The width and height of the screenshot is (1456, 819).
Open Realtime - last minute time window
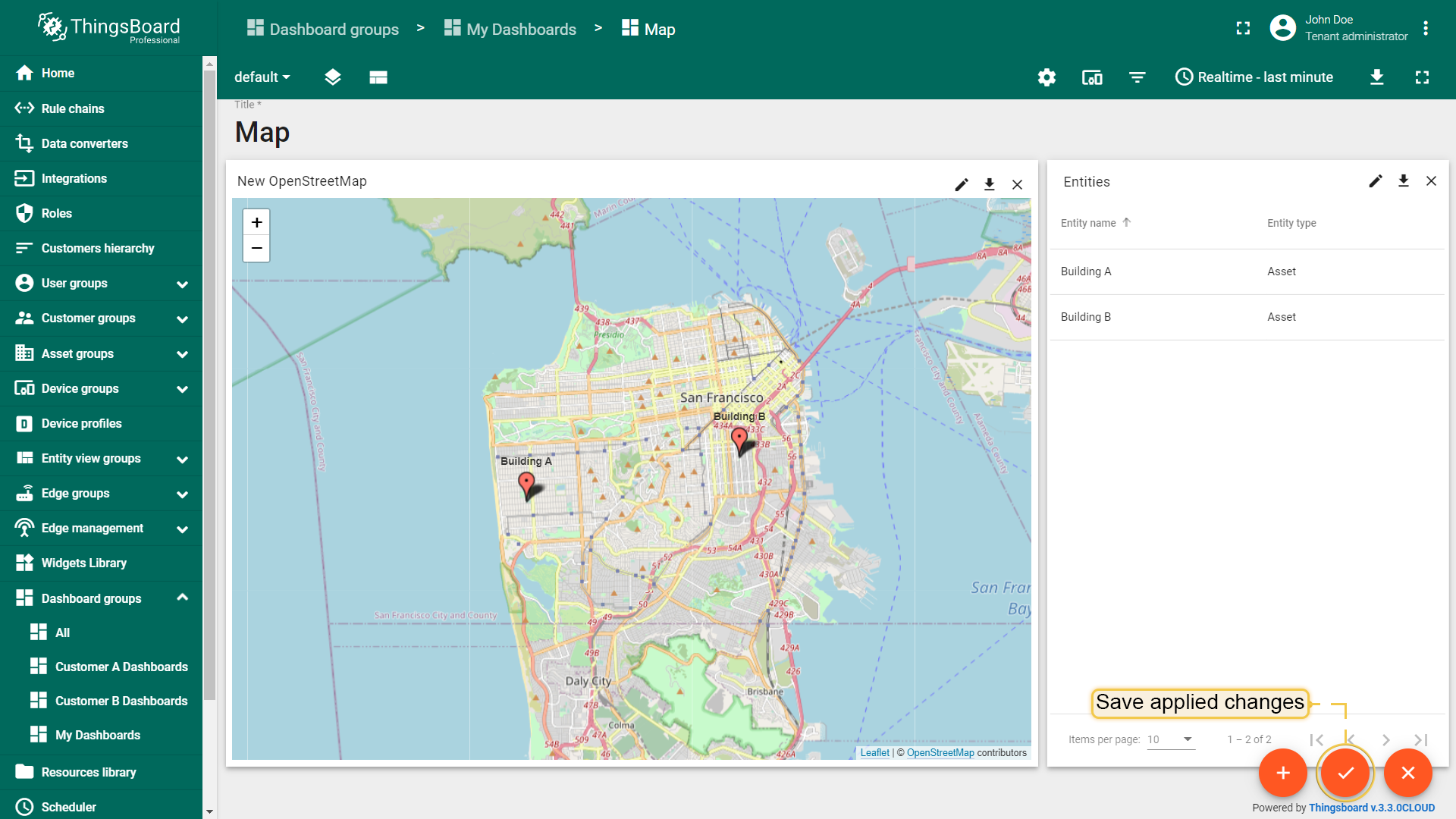(1254, 77)
